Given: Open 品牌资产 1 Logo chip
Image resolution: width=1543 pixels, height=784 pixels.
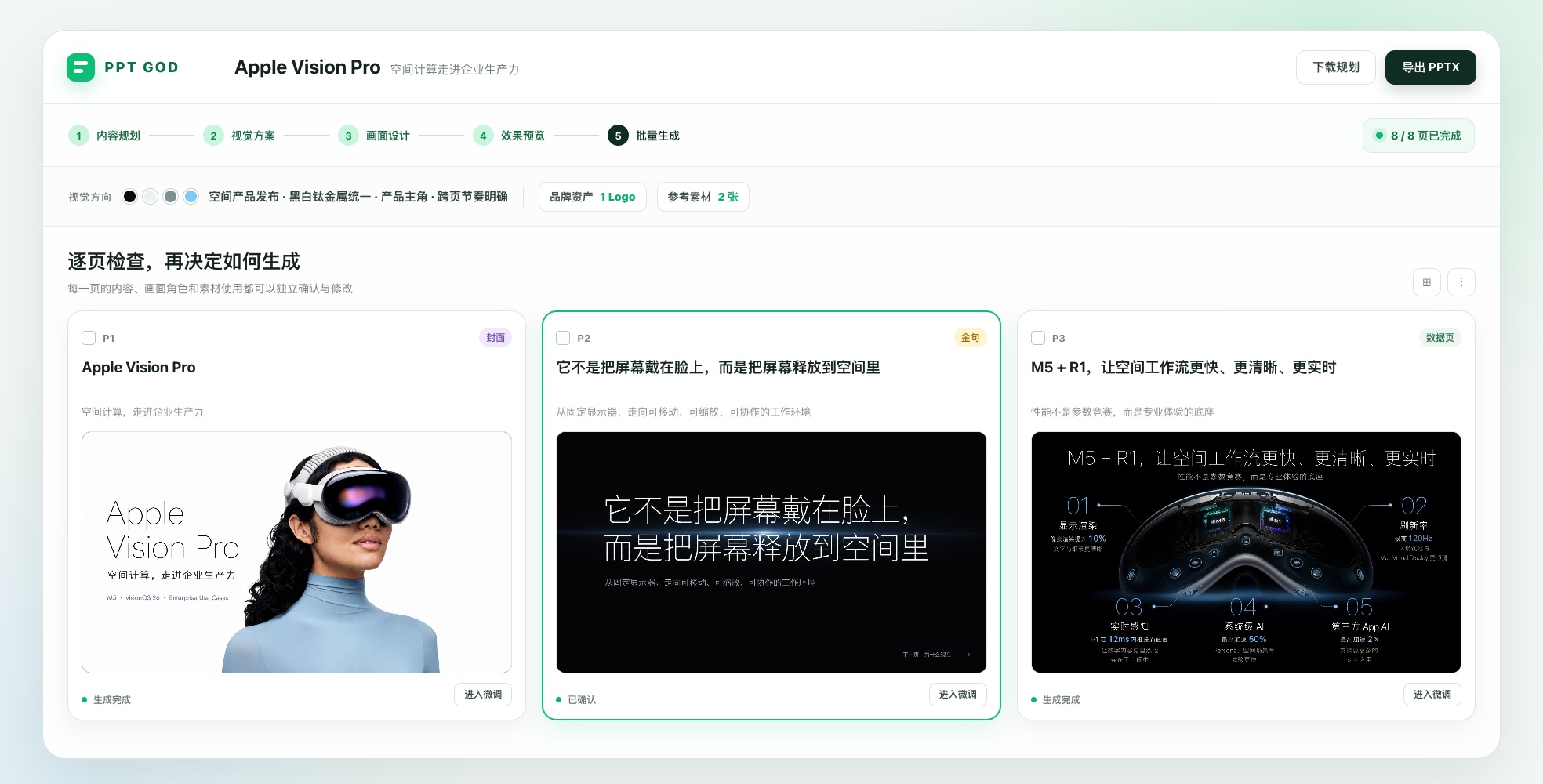Looking at the screenshot, I should click(593, 197).
